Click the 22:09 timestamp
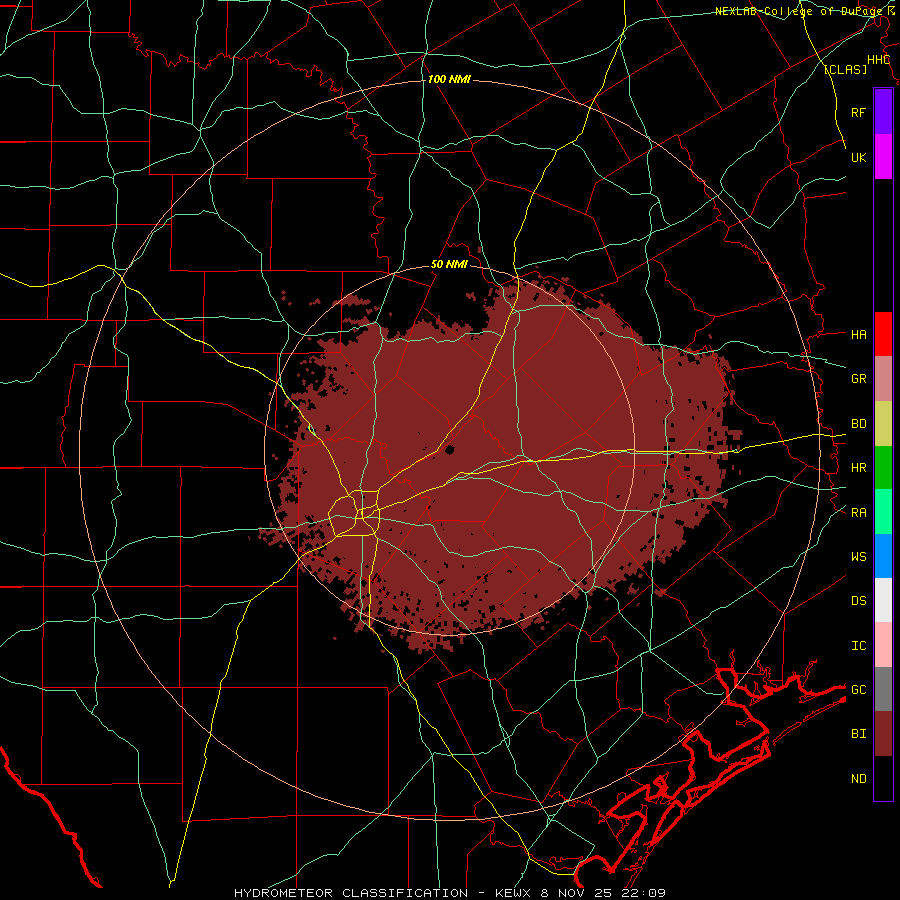The image size is (900, 900). pos(643,893)
